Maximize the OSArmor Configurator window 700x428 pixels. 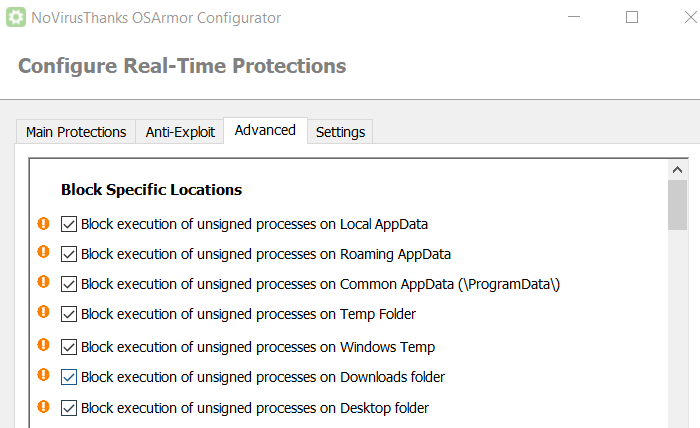point(632,18)
